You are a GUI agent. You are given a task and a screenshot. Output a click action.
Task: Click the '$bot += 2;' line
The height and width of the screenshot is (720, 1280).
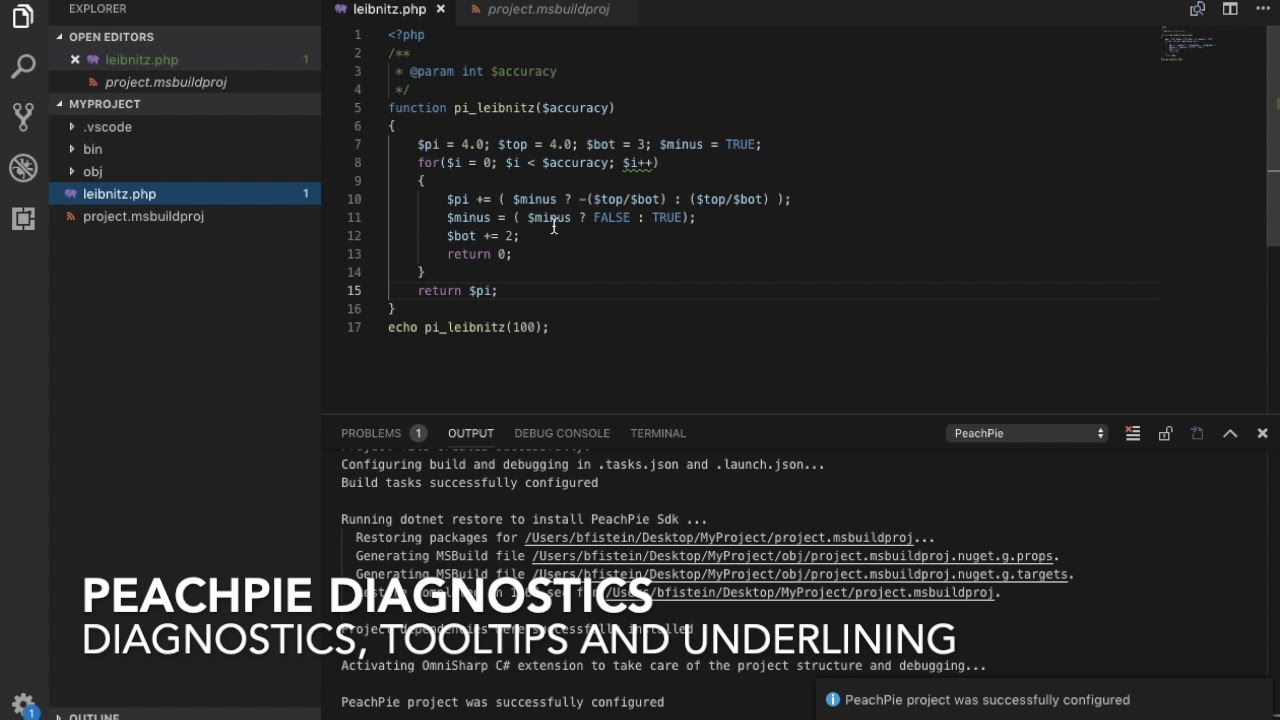[x=483, y=236]
